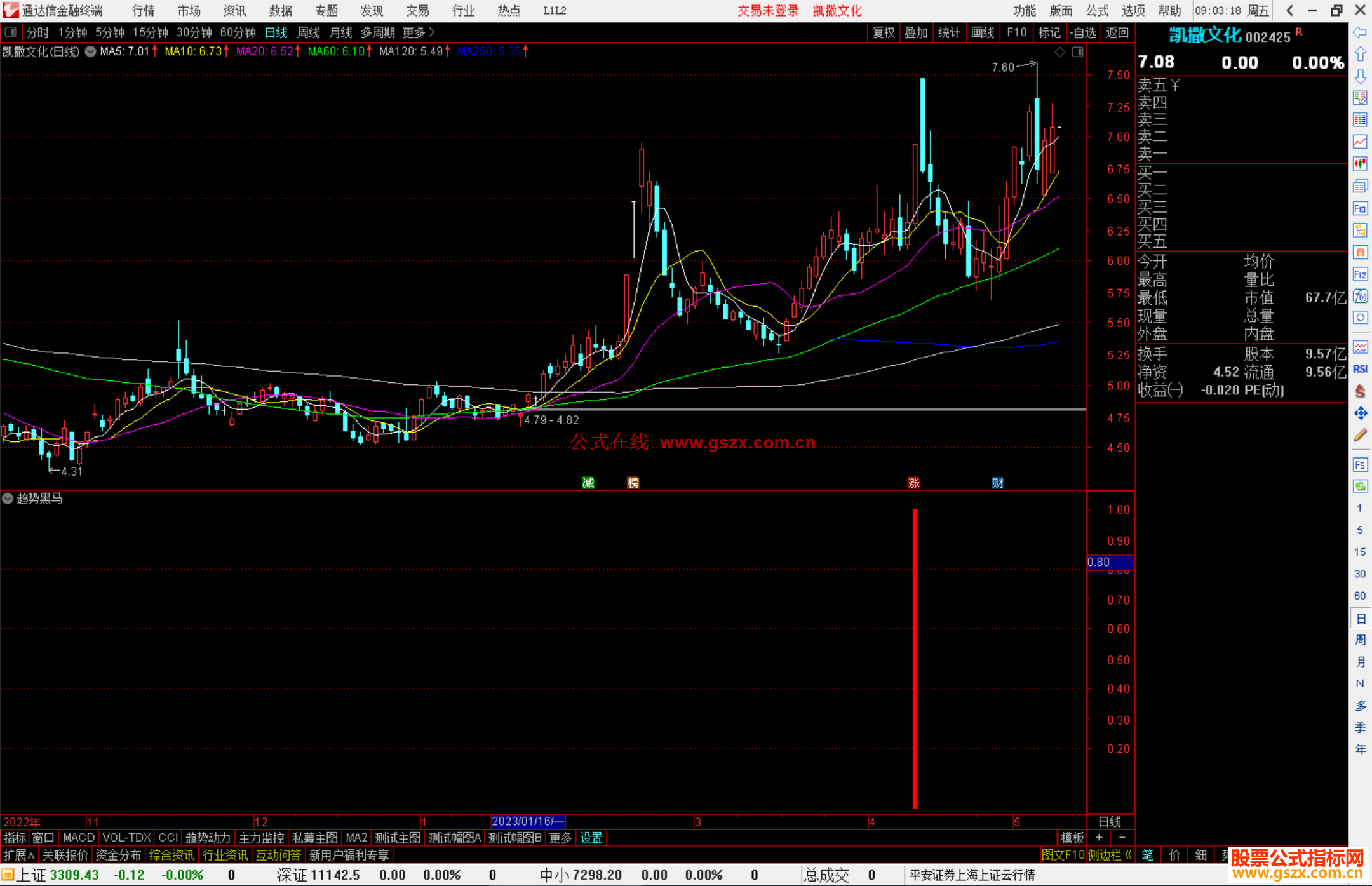The width and height of the screenshot is (1372, 886).
Task: Click the 设置 link in indicator bar
Action: (591, 838)
